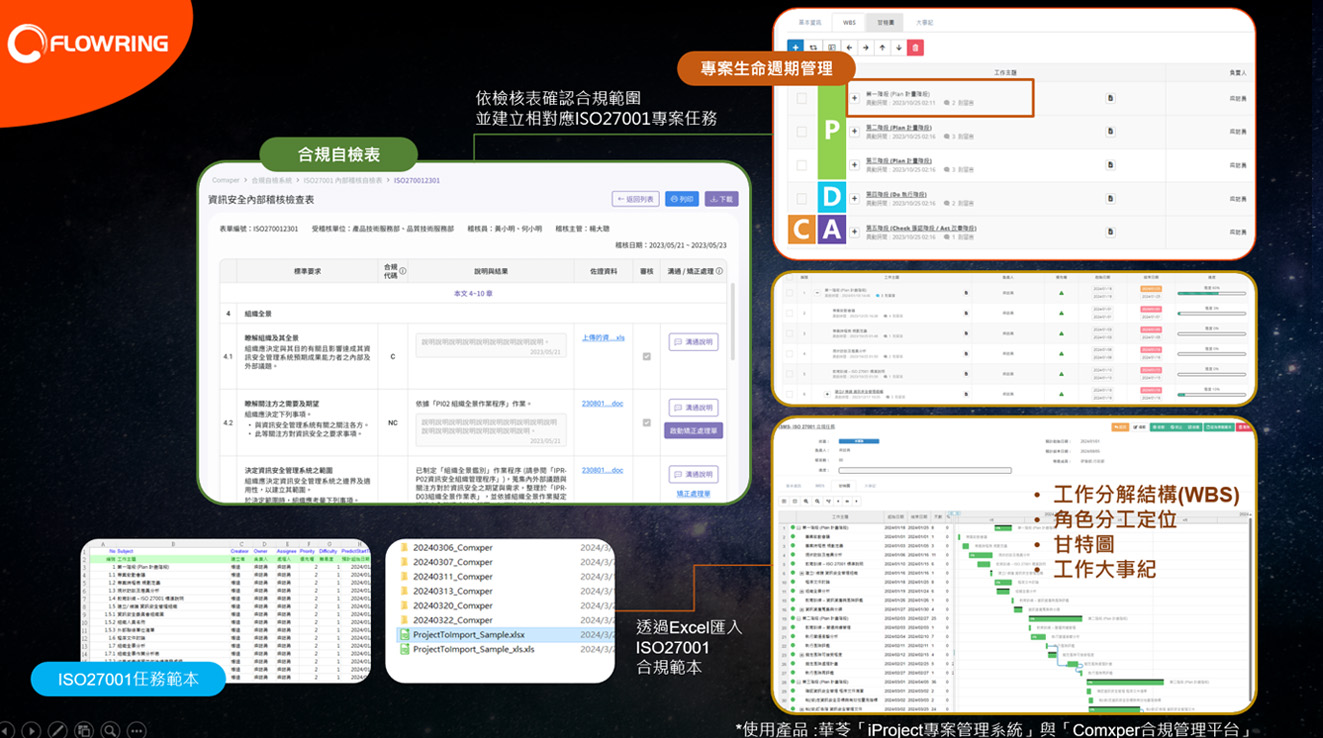Open see-all-slides icon in slideshow controls
This screenshot has width=1323, height=738.
tap(85, 730)
